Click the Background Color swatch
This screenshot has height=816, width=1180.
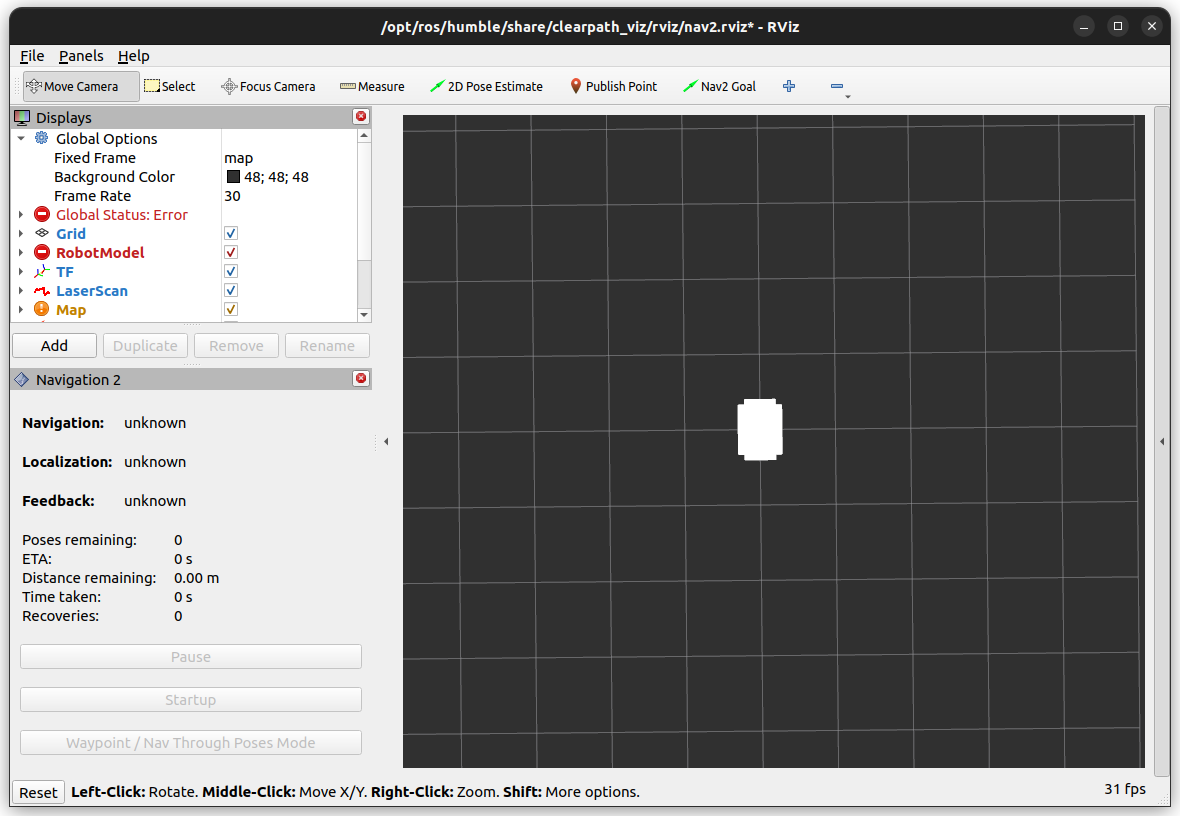click(233, 177)
